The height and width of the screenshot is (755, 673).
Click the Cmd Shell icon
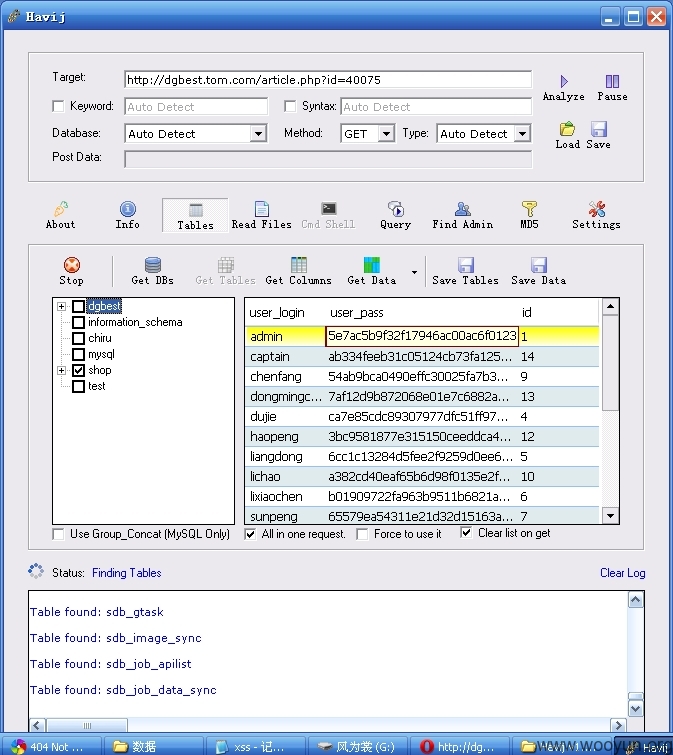328,208
